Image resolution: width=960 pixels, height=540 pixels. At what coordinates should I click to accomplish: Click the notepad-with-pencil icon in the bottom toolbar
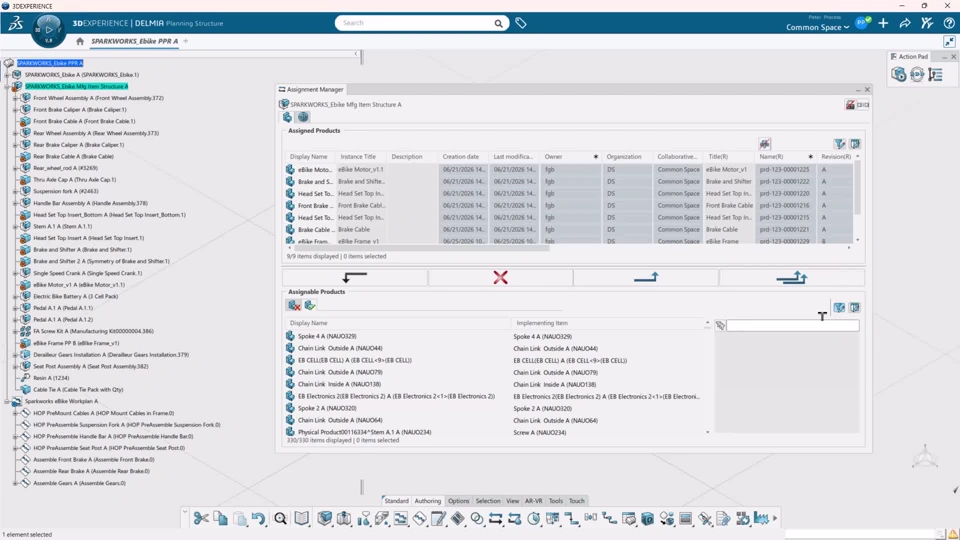pos(438,519)
